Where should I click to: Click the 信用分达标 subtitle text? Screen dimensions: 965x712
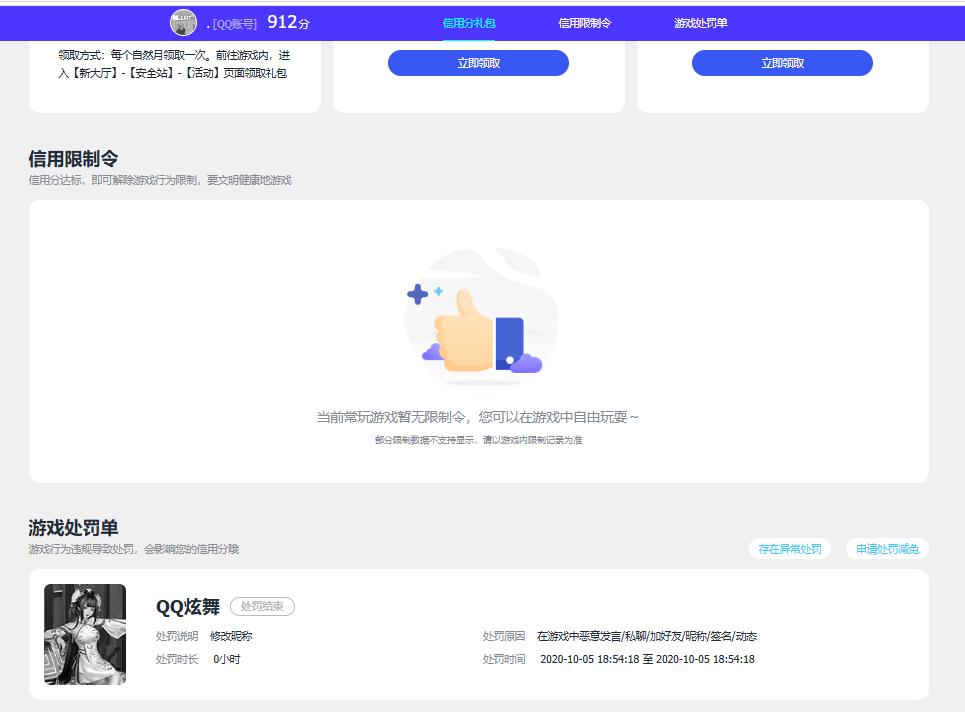click(160, 180)
